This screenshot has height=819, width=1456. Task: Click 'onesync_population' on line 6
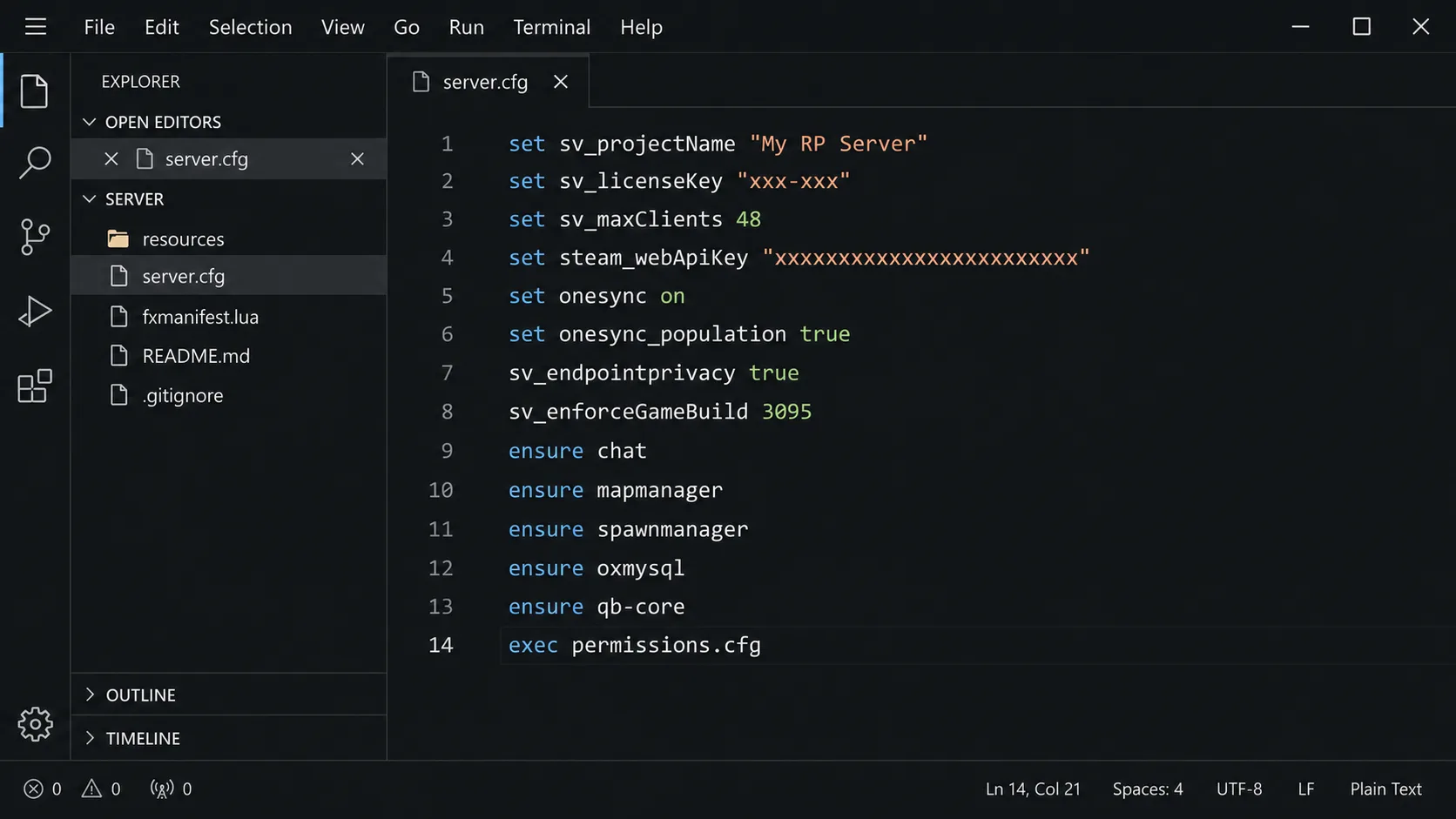tap(672, 334)
